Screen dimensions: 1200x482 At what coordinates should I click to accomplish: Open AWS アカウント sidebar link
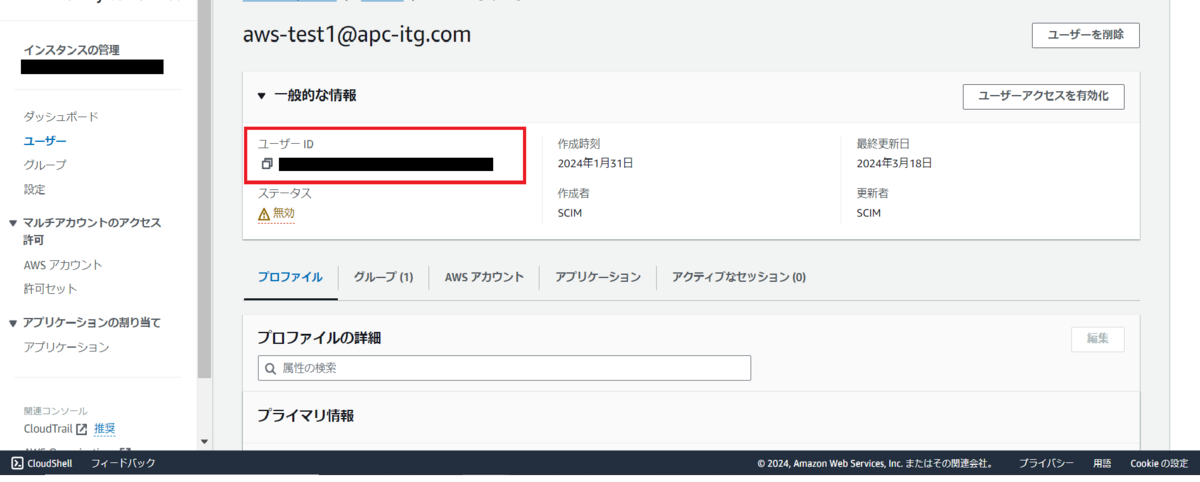[63, 265]
